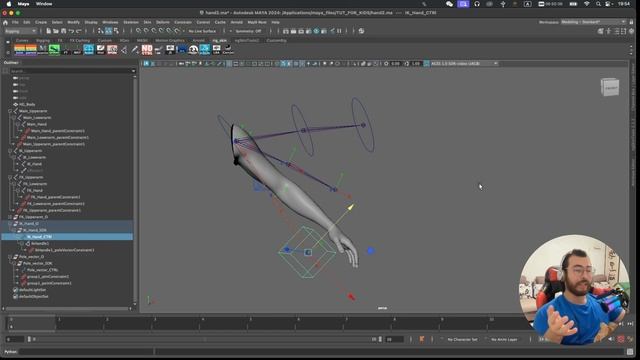Image resolution: width=640 pixels, height=360 pixels.
Task: Switch to the Rigging shelf tab
Action: pyautogui.click(x=42, y=40)
